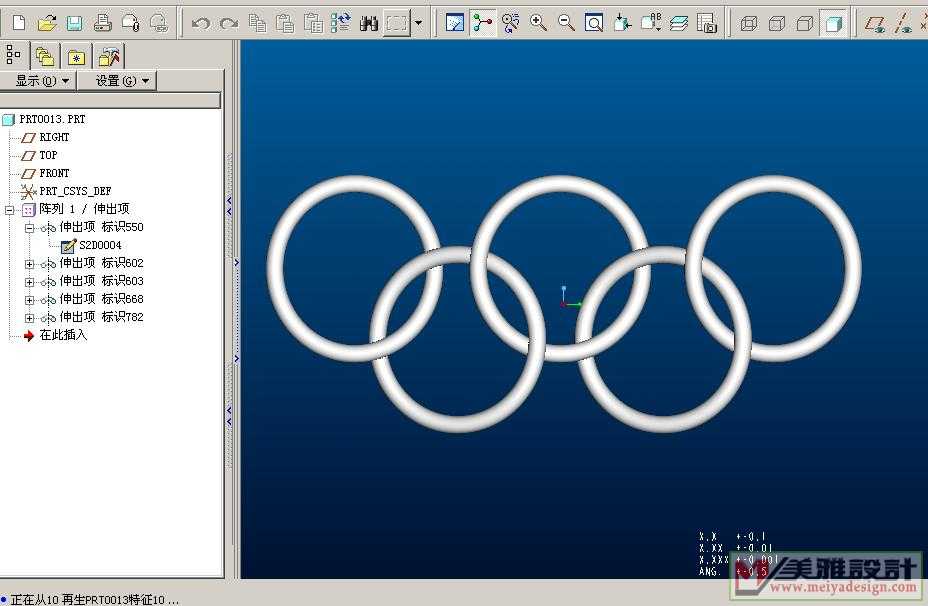Viewport: 928px width, 606px height.
Task: Open the layers tool
Action: click(679, 23)
